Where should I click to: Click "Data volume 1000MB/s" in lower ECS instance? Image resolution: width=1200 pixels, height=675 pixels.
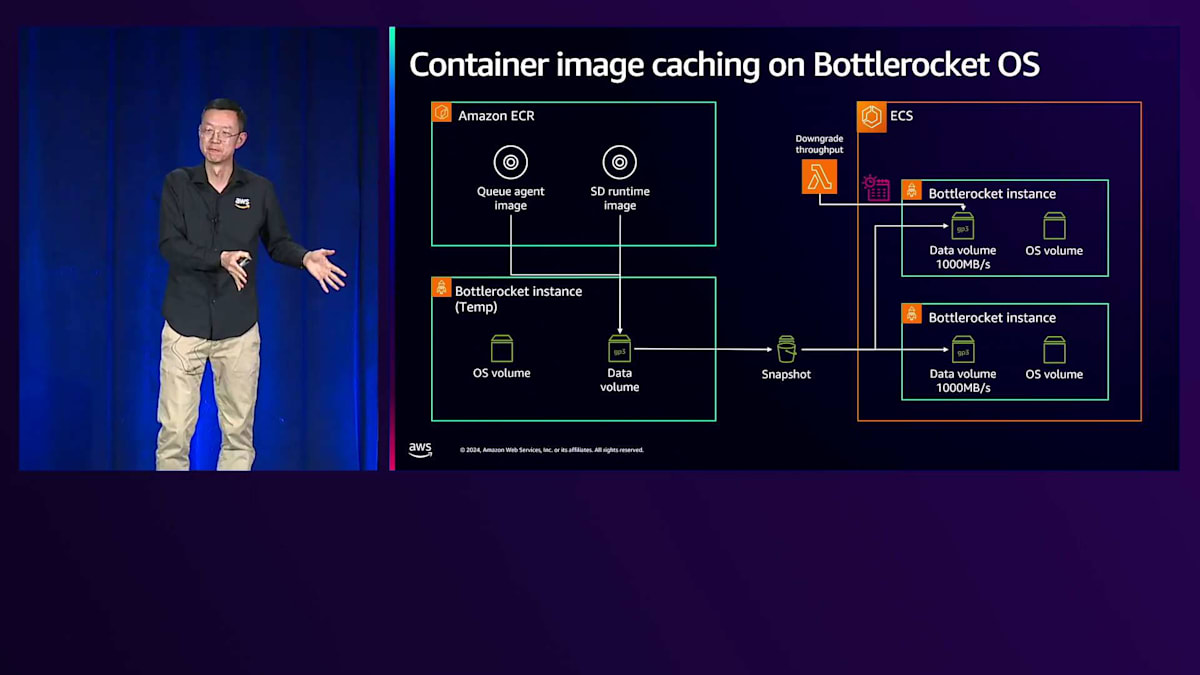pos(963,381)
